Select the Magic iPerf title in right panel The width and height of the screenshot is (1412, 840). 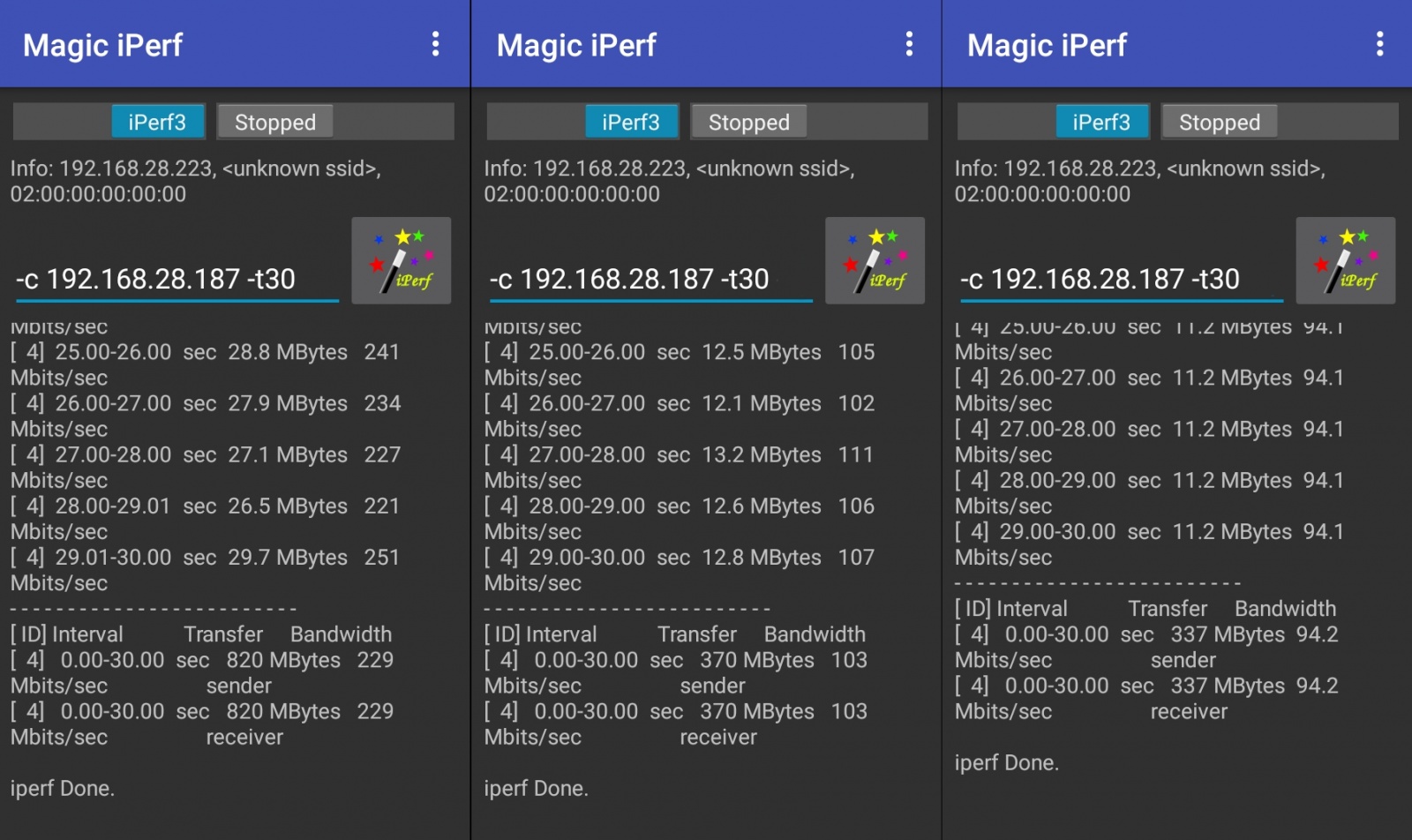(x=1047, y=45)
